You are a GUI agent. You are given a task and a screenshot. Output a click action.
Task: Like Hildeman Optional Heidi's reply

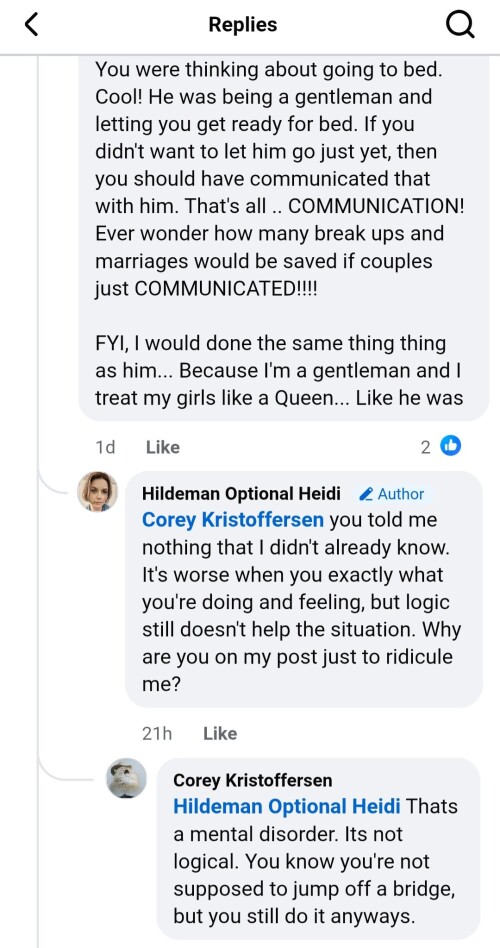click(x=220, y=733)
